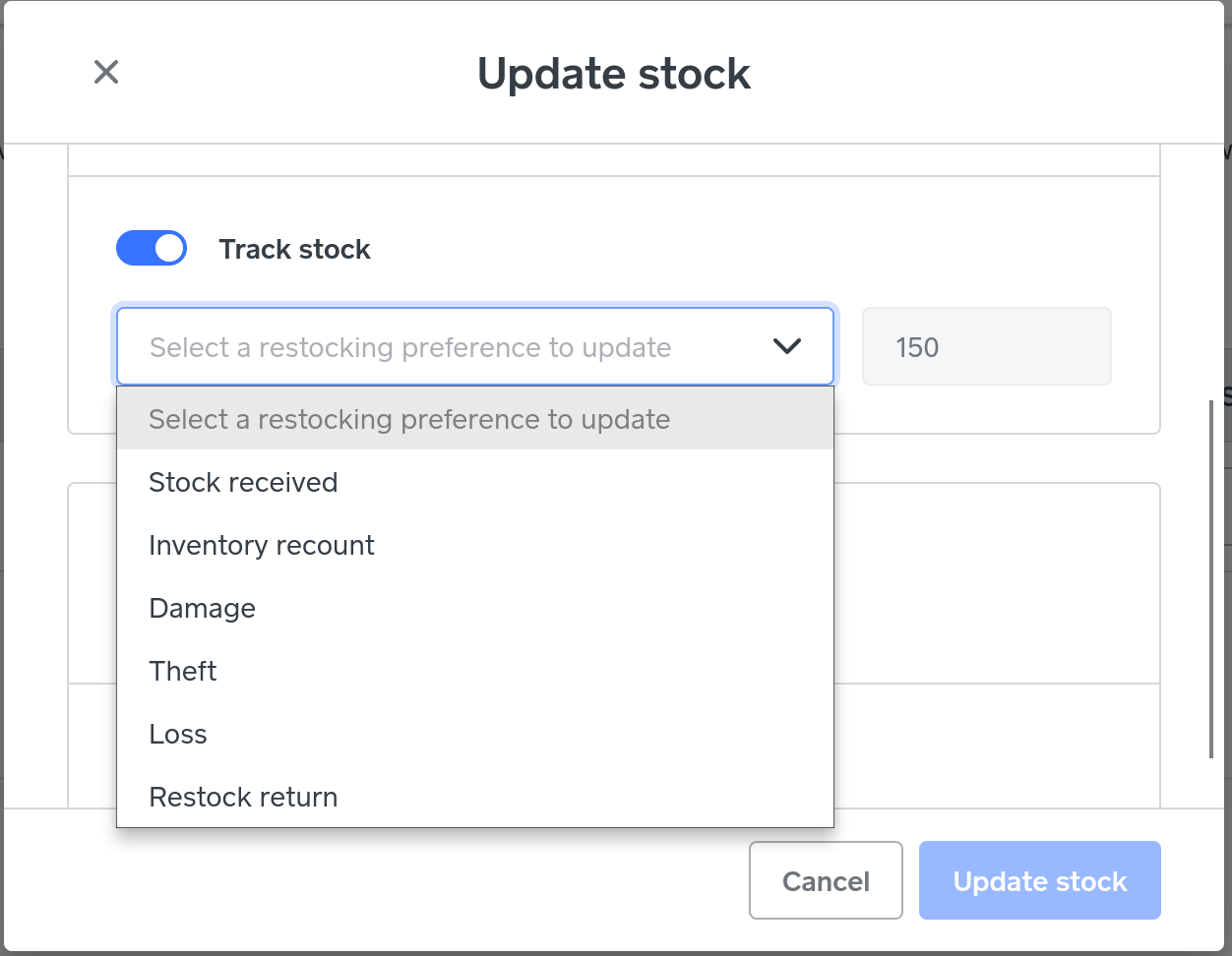
Task: Click the white knob of Track stock switch
Action: coord(169,249)
